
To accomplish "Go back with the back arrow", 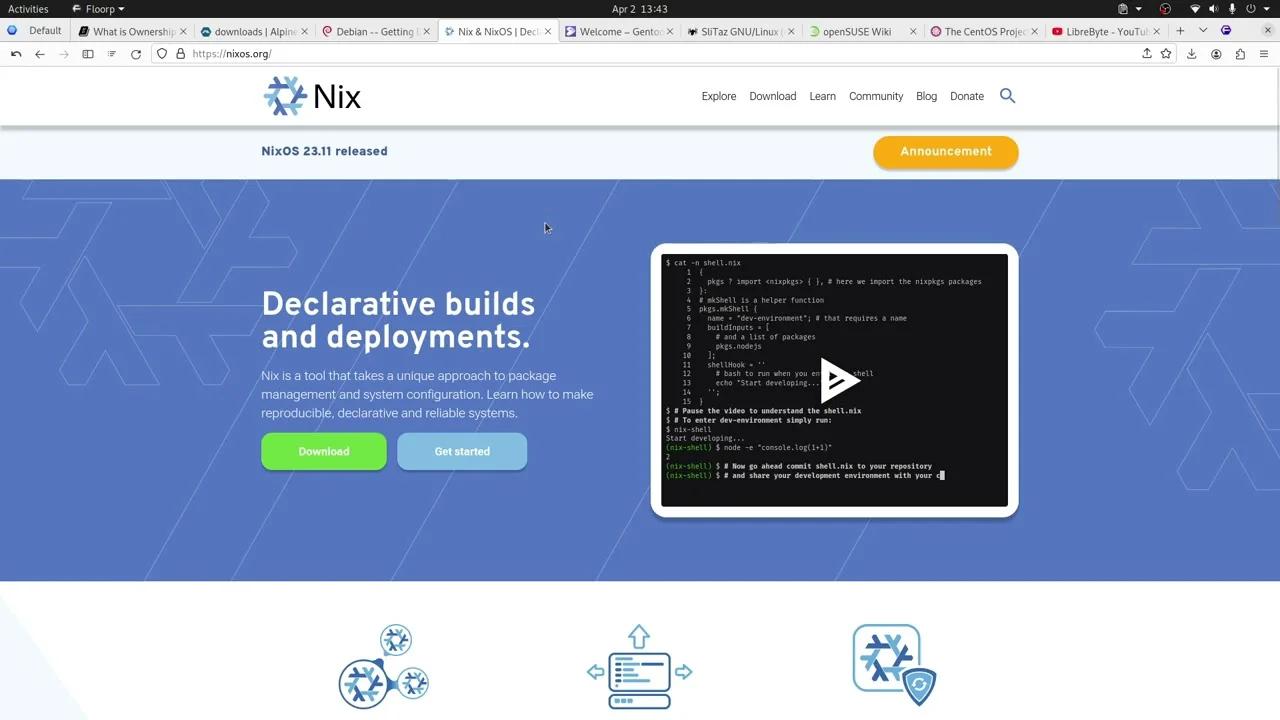I will pos(40,54).
